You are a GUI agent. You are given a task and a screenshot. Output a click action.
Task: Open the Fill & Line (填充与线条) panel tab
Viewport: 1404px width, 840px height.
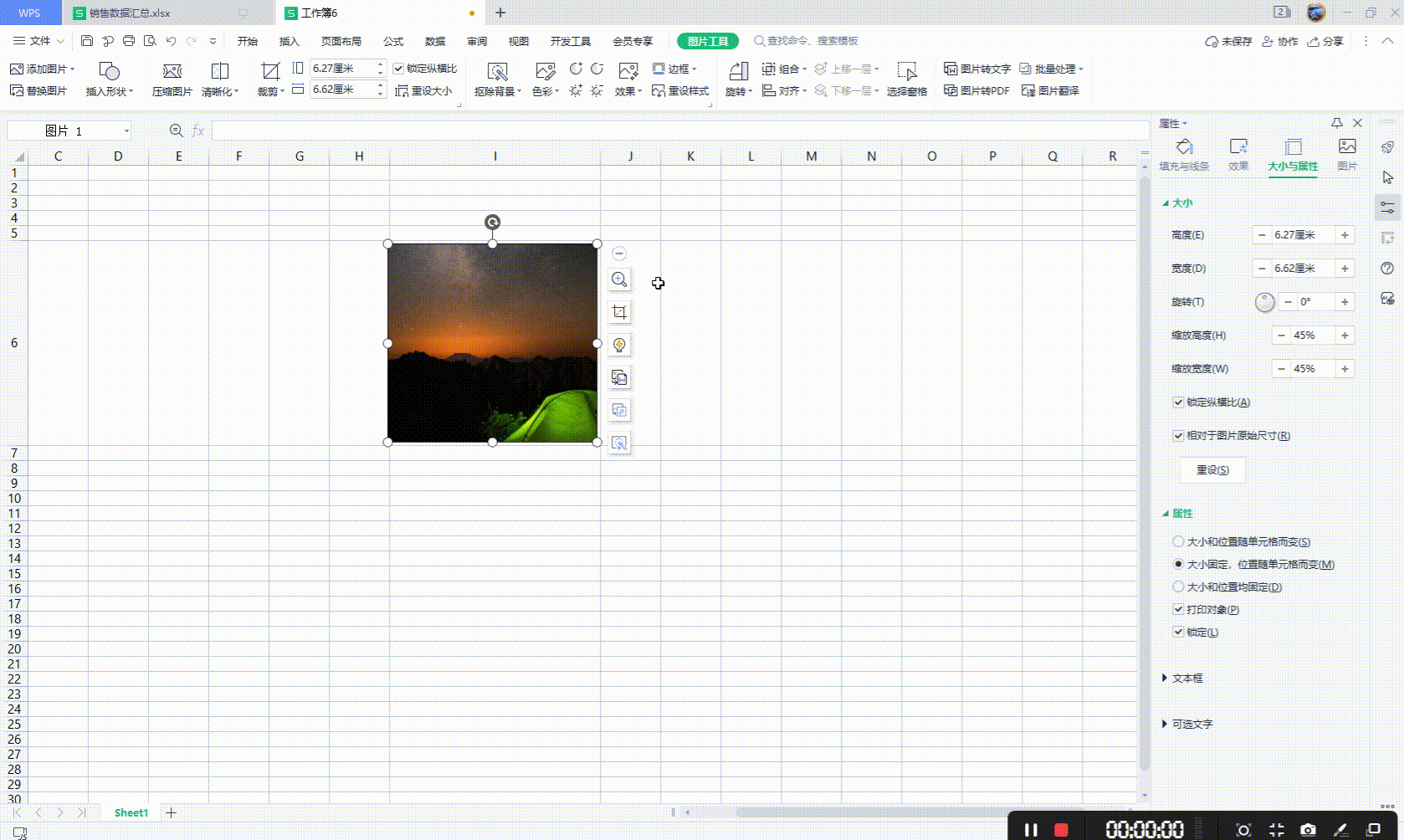tap(1184, 155)
